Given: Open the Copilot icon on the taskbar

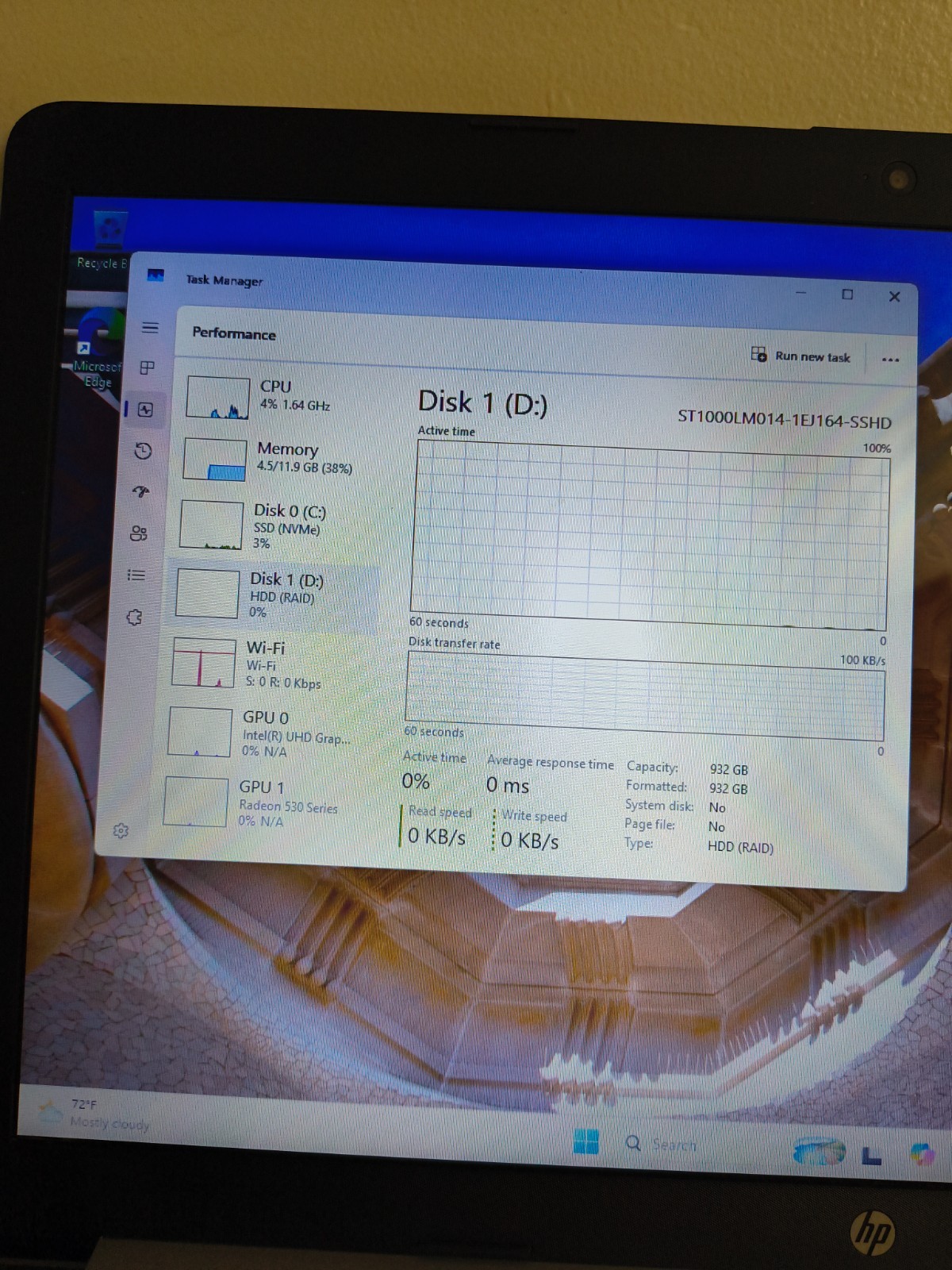Looking at the screenshot, I should (923, 1155).
